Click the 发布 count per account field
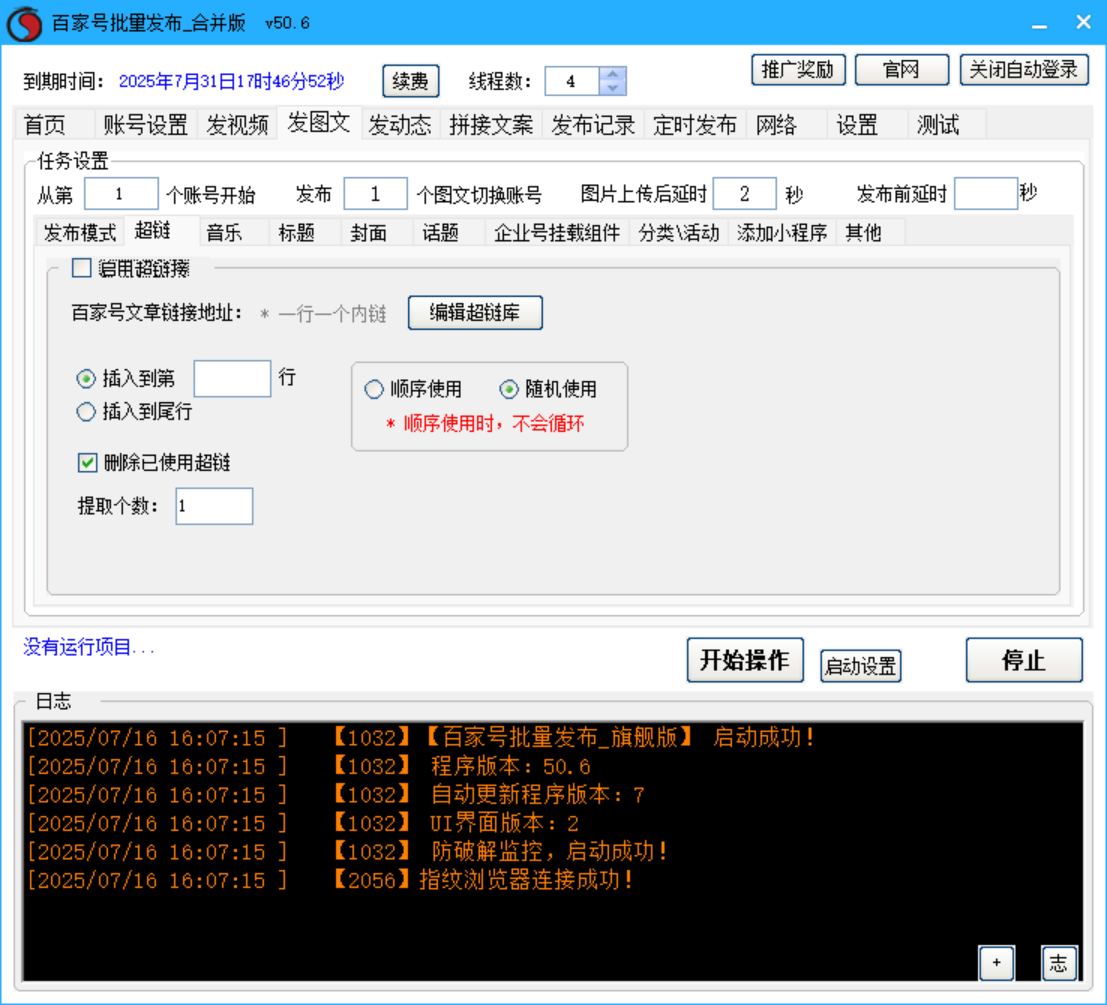Screen dimensions: 1107x1005 click(x=375, y=193)
